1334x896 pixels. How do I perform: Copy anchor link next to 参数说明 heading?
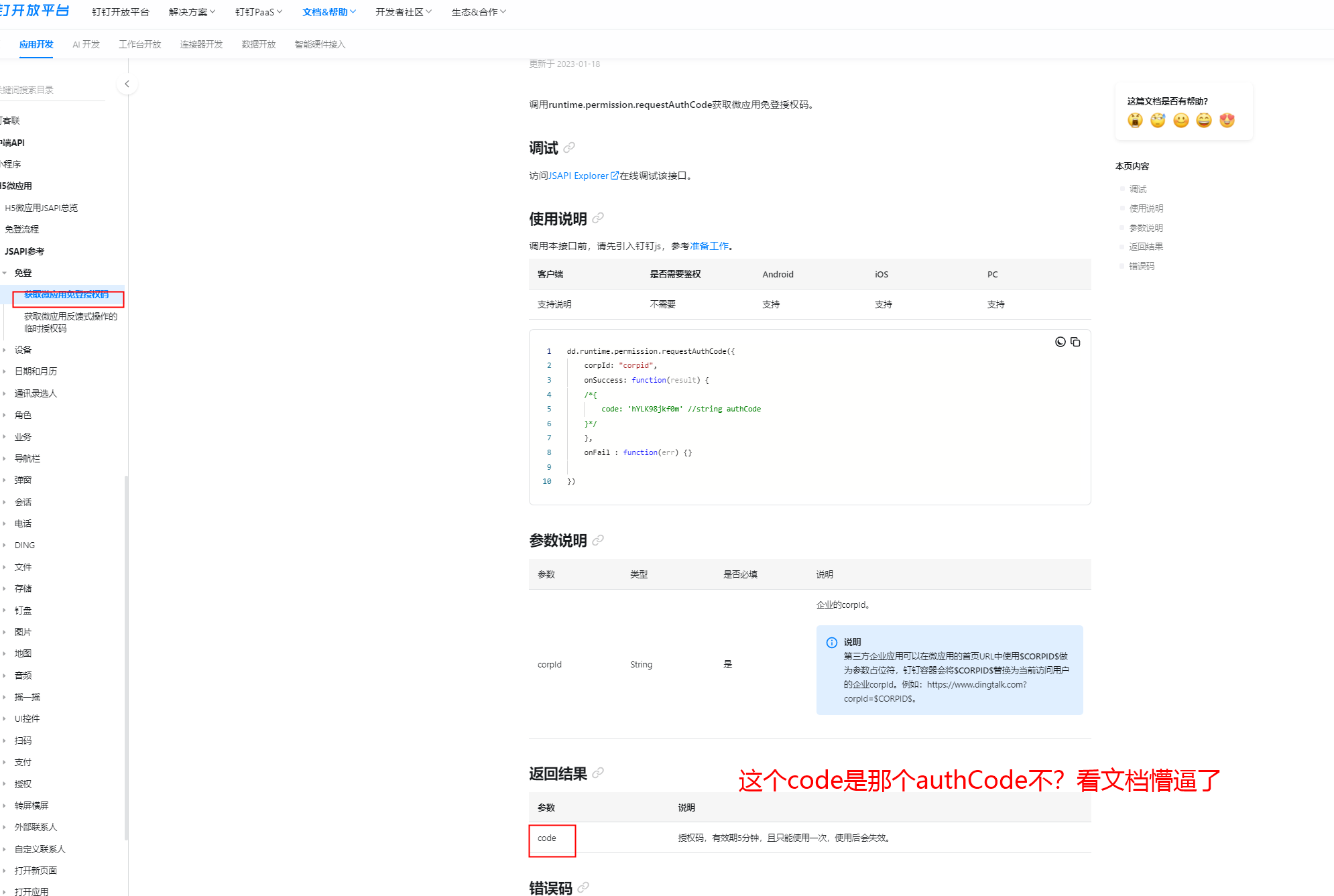coord(598,539)
